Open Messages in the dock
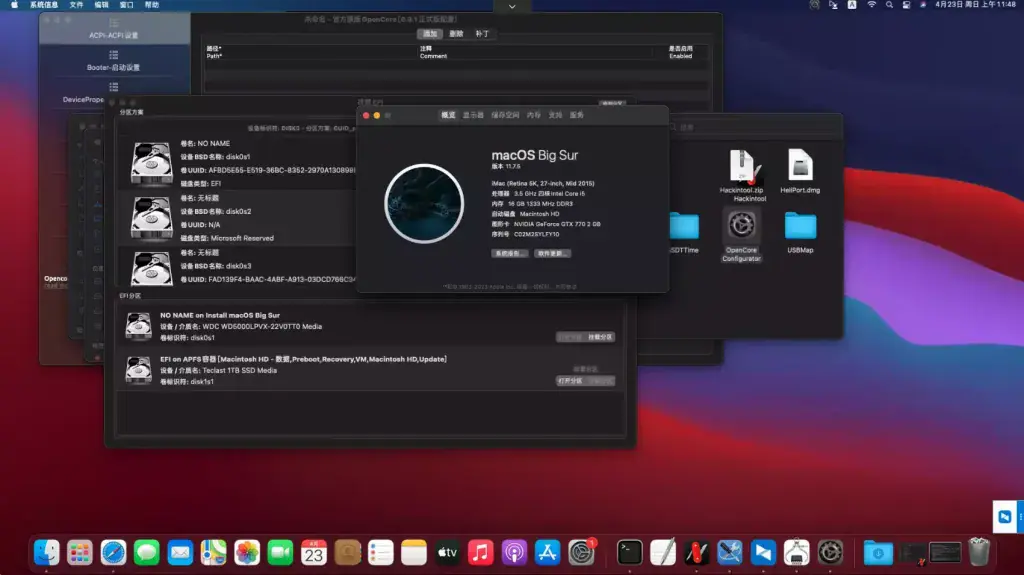This screenshot has height=575, width=1024. [x=146, y=553]
